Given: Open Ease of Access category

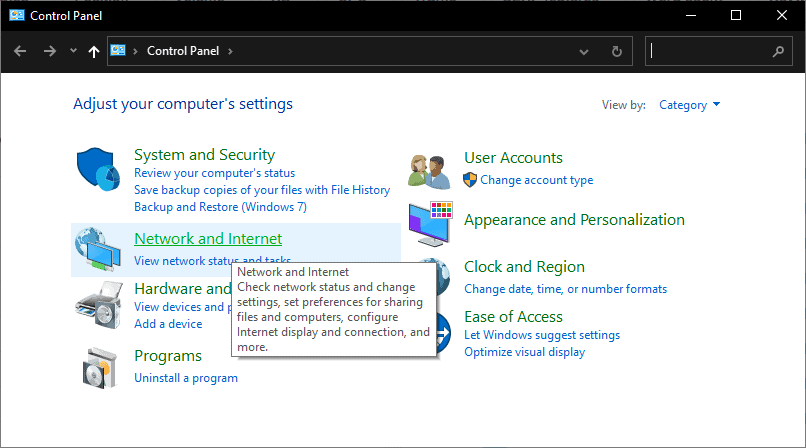Looking at the screenshot, I should 514,317.
